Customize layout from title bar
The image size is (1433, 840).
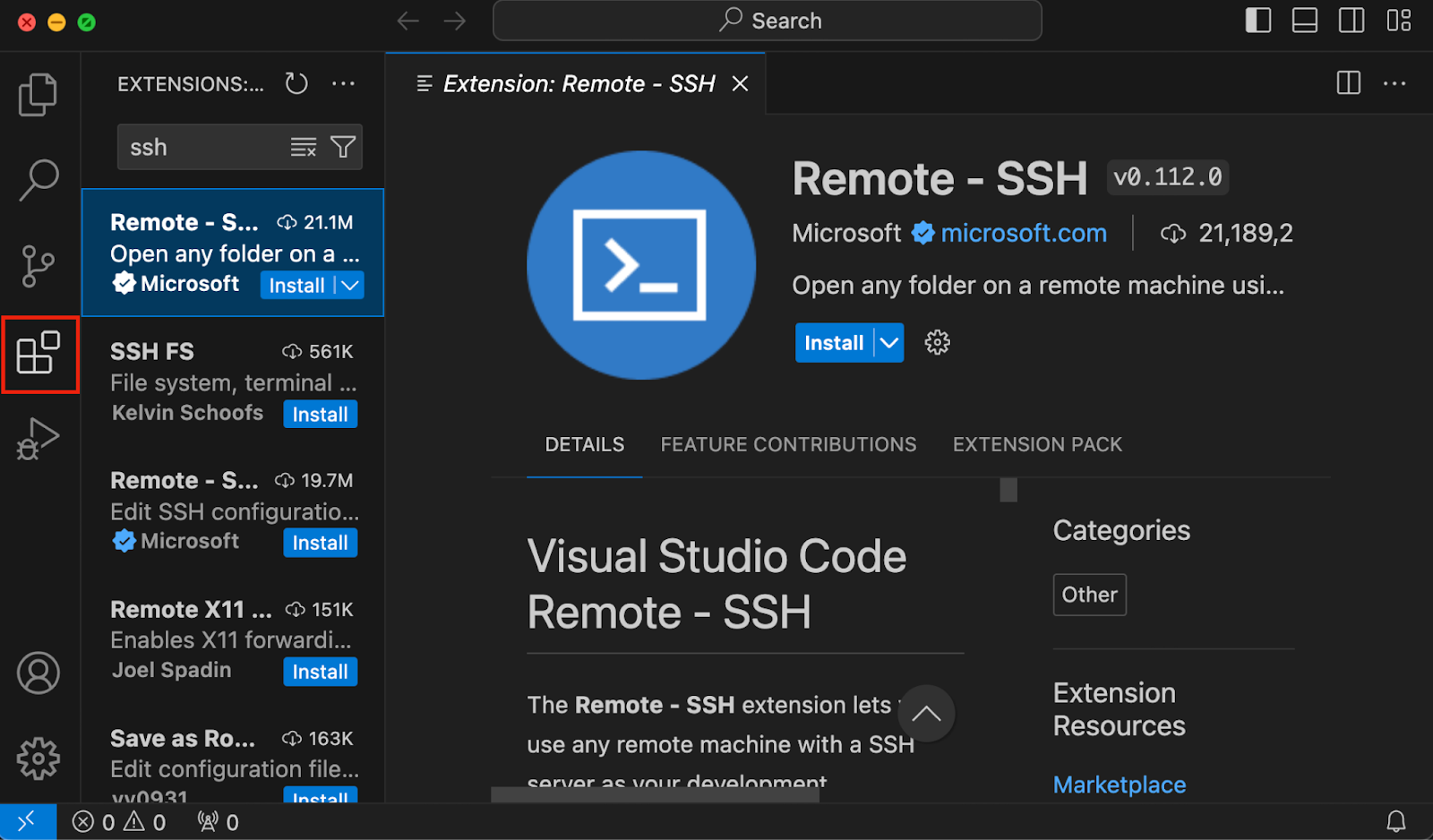1398,21
